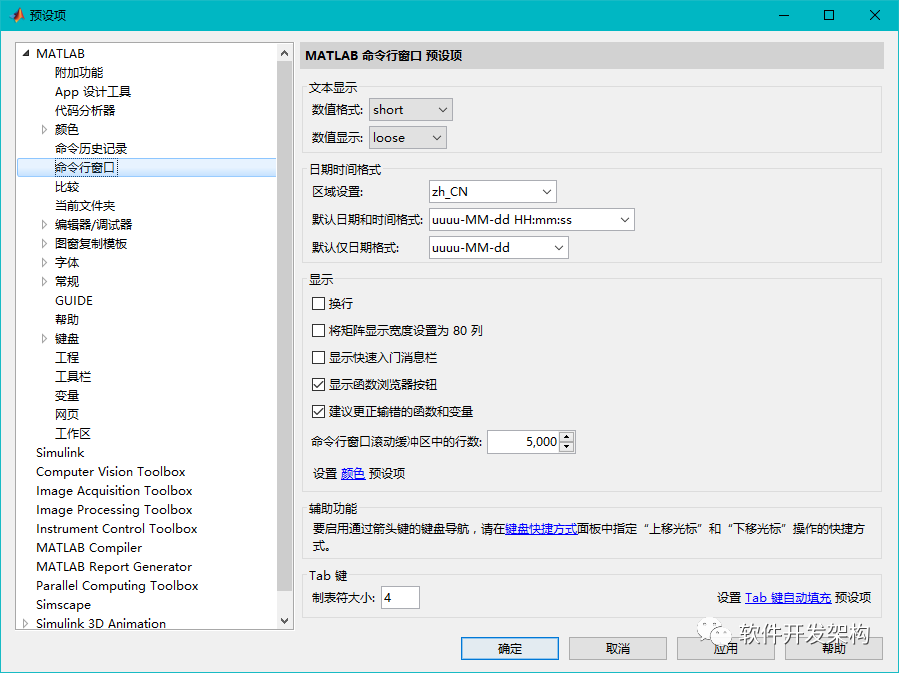Click the 取消 button
Screen dimensions: 899x673
pos(617,648)
